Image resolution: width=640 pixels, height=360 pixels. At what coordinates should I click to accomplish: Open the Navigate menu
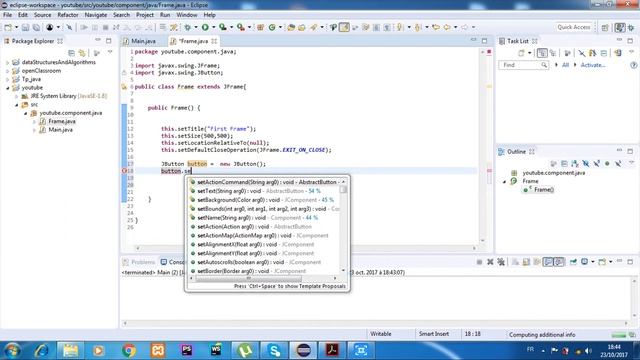pyautogui.click(x=96, y=15)
